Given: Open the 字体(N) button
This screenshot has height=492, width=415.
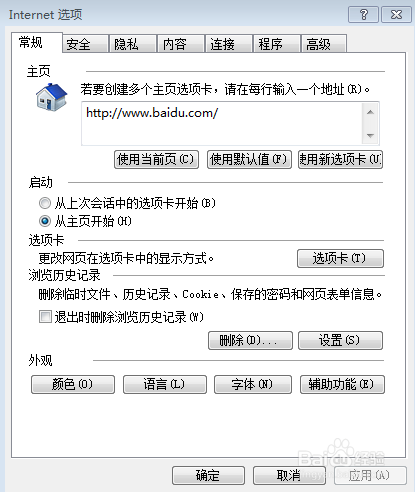Looking at the screenshot, I should [x=253, y=384].
